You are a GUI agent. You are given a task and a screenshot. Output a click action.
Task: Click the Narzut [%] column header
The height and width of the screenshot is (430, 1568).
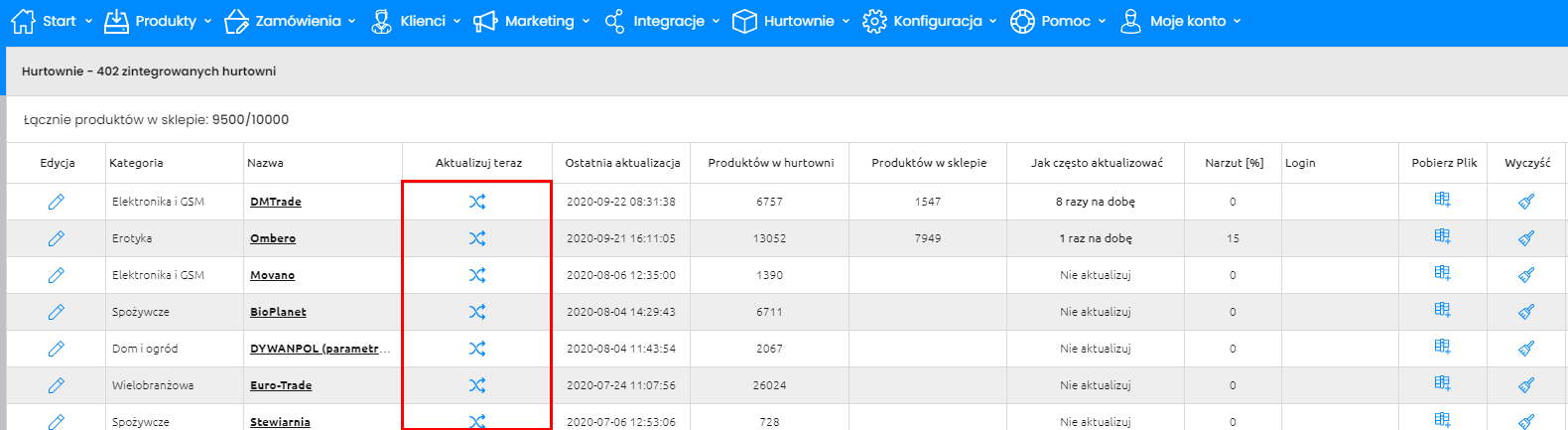pyautogui.click(x=1235, y=163)
